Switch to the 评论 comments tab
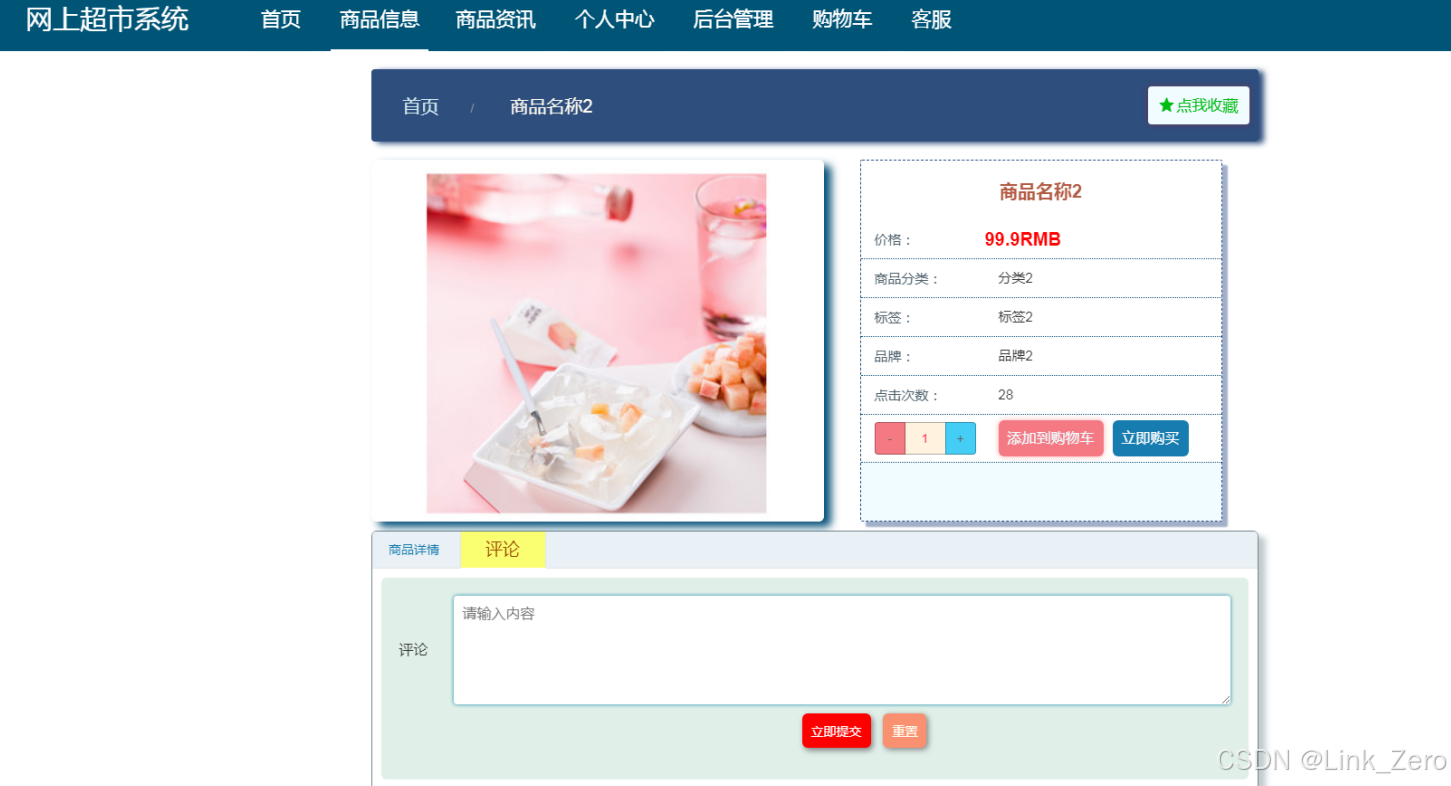1451x786 pixels. click(x=503, y=548)
